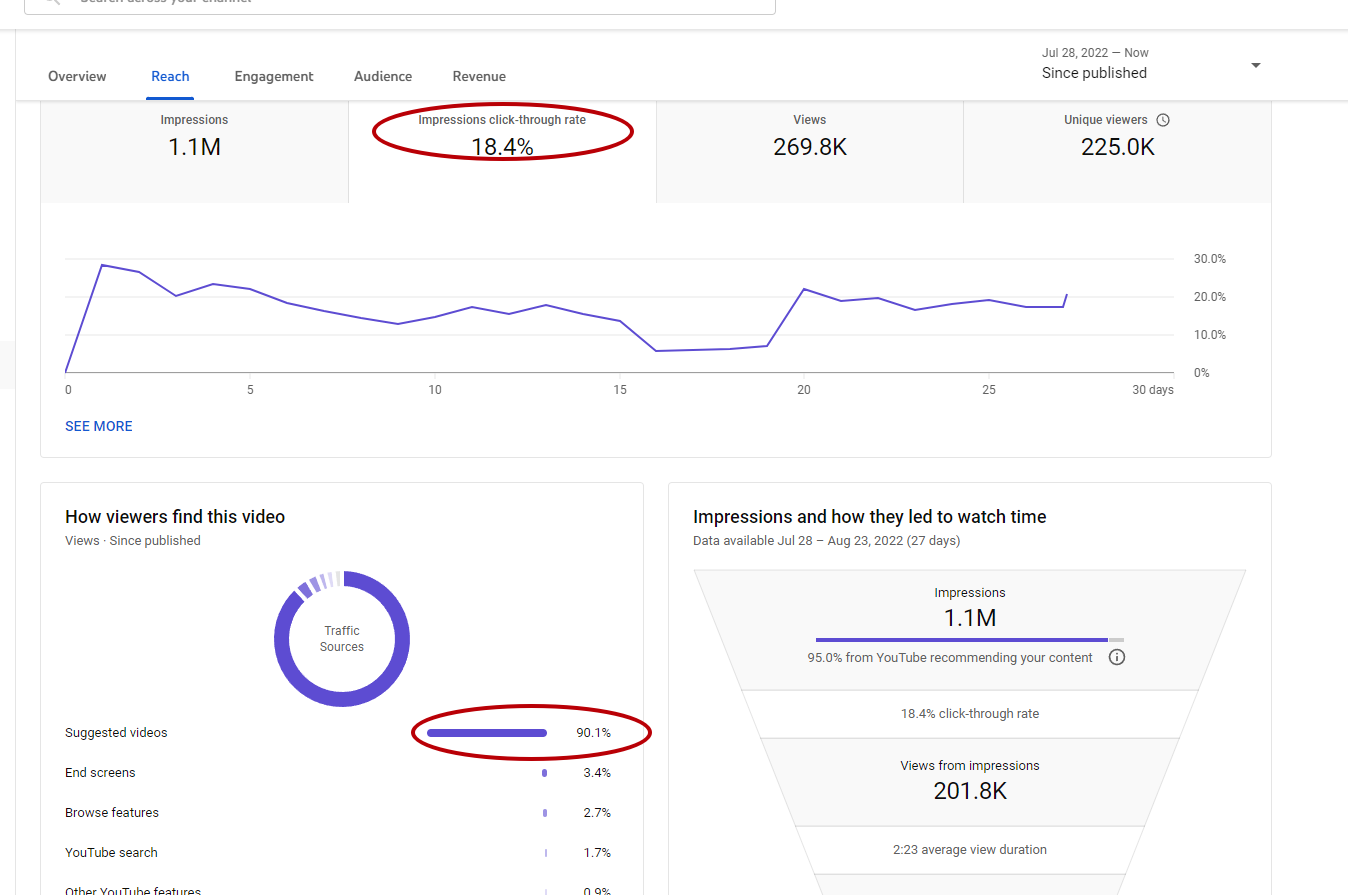This screenshot has height=895, width=1348.
Task: Click the search across your channel field
Action: [400, 4]
